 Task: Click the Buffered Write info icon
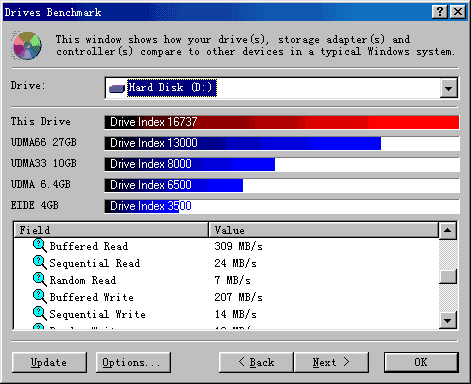[39, 297]
